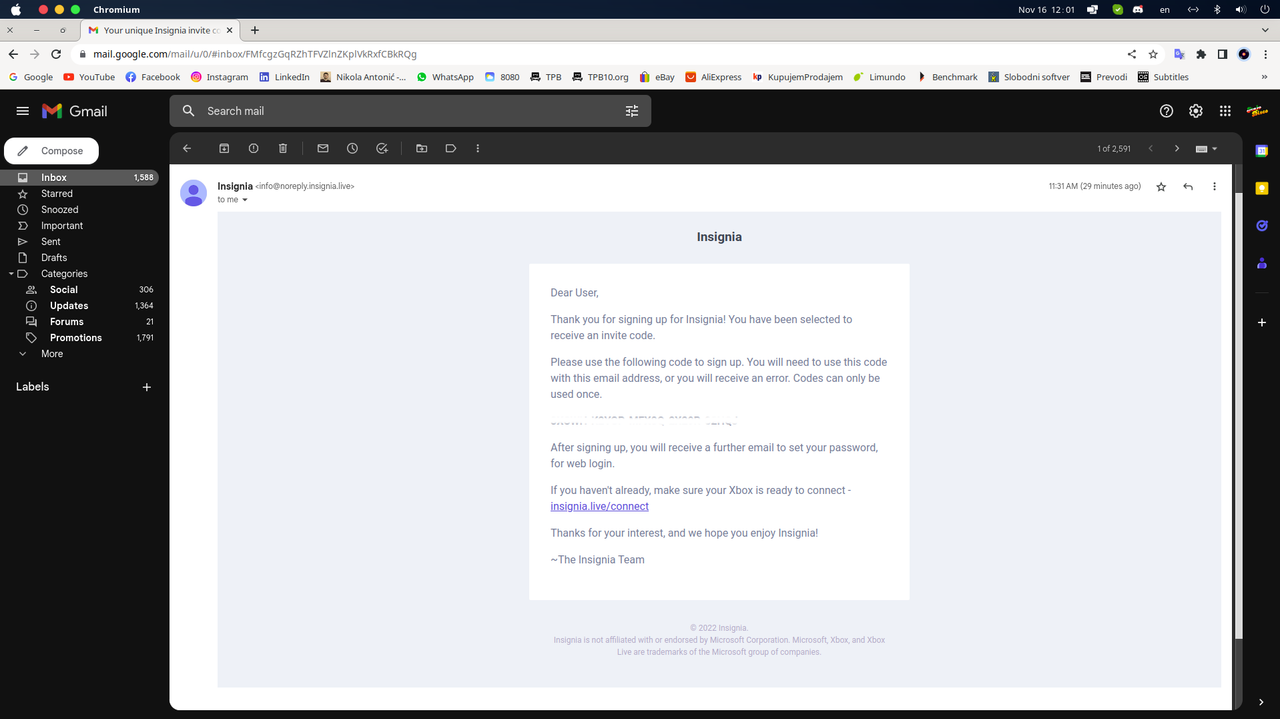This screenshot has width=1280, height=719.
Task: Star the Insignia message
Action: [1161, 187]
